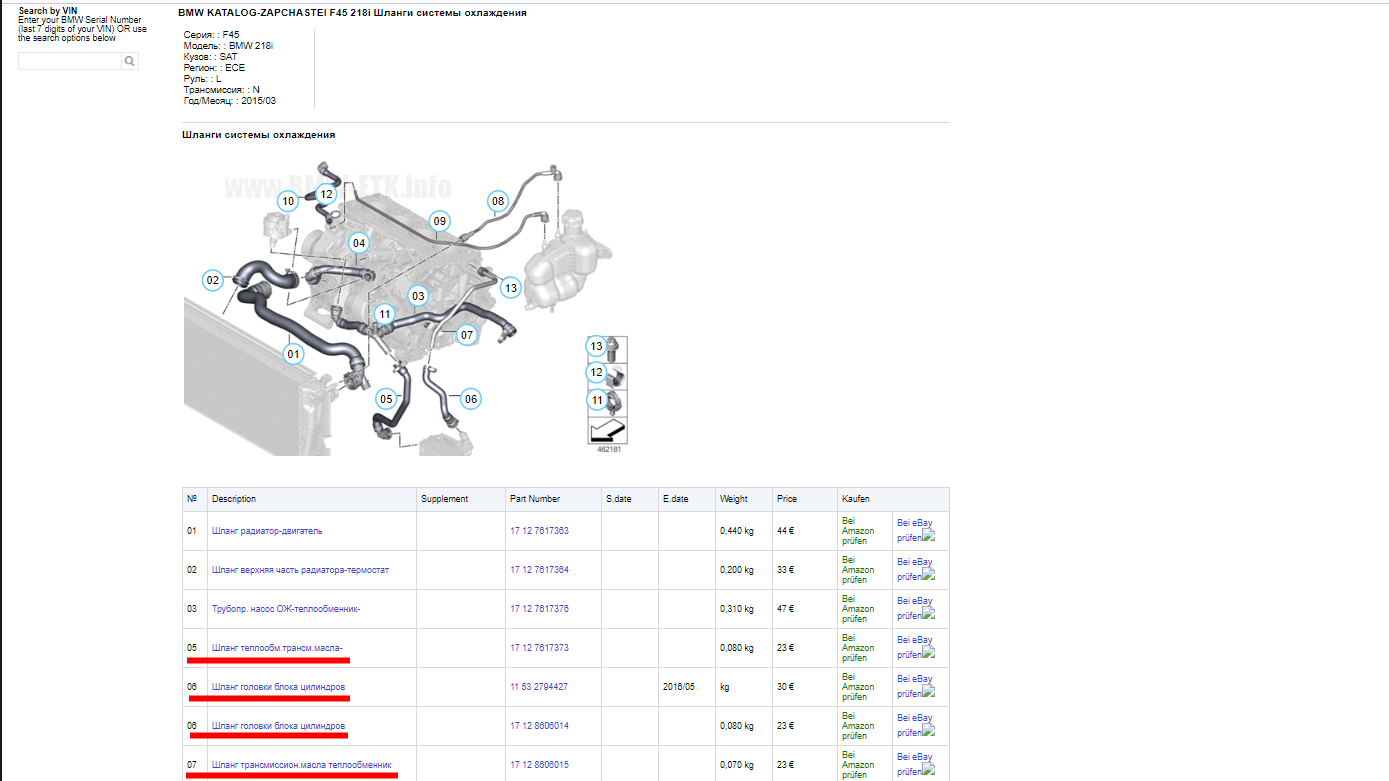Viewport: 1389px width, 781px height.
Task: Open part number 17 12 8606014
Action: [539, 726]
